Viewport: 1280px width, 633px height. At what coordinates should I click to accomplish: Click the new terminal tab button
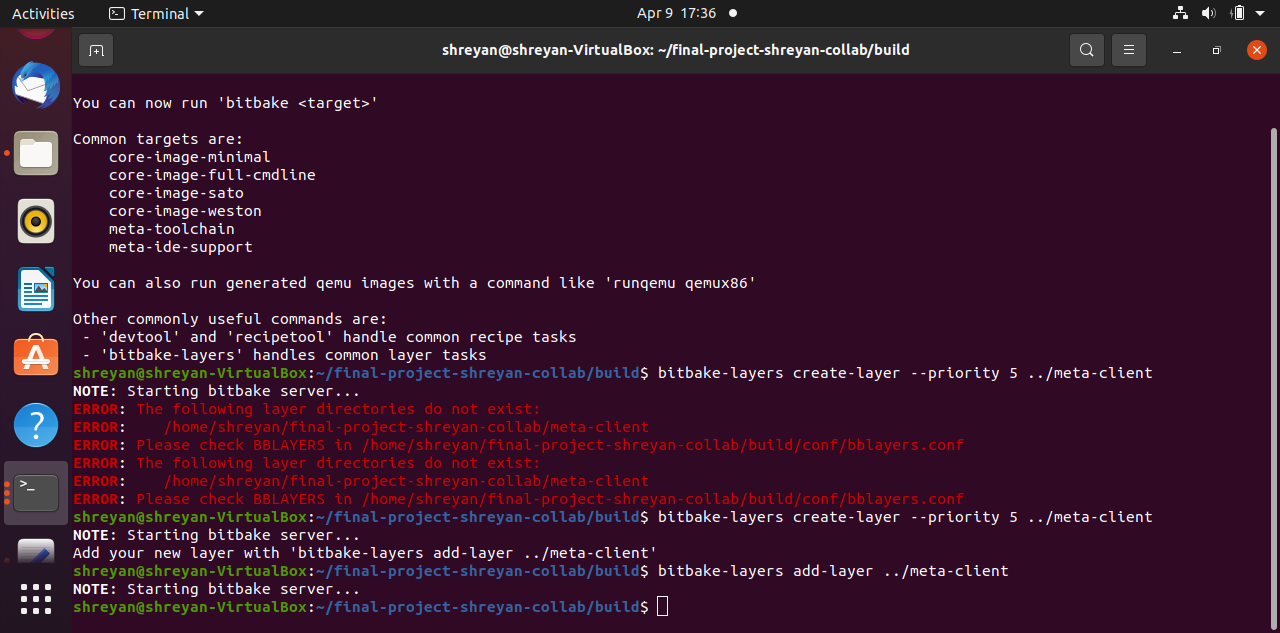(x=95, y=49)
